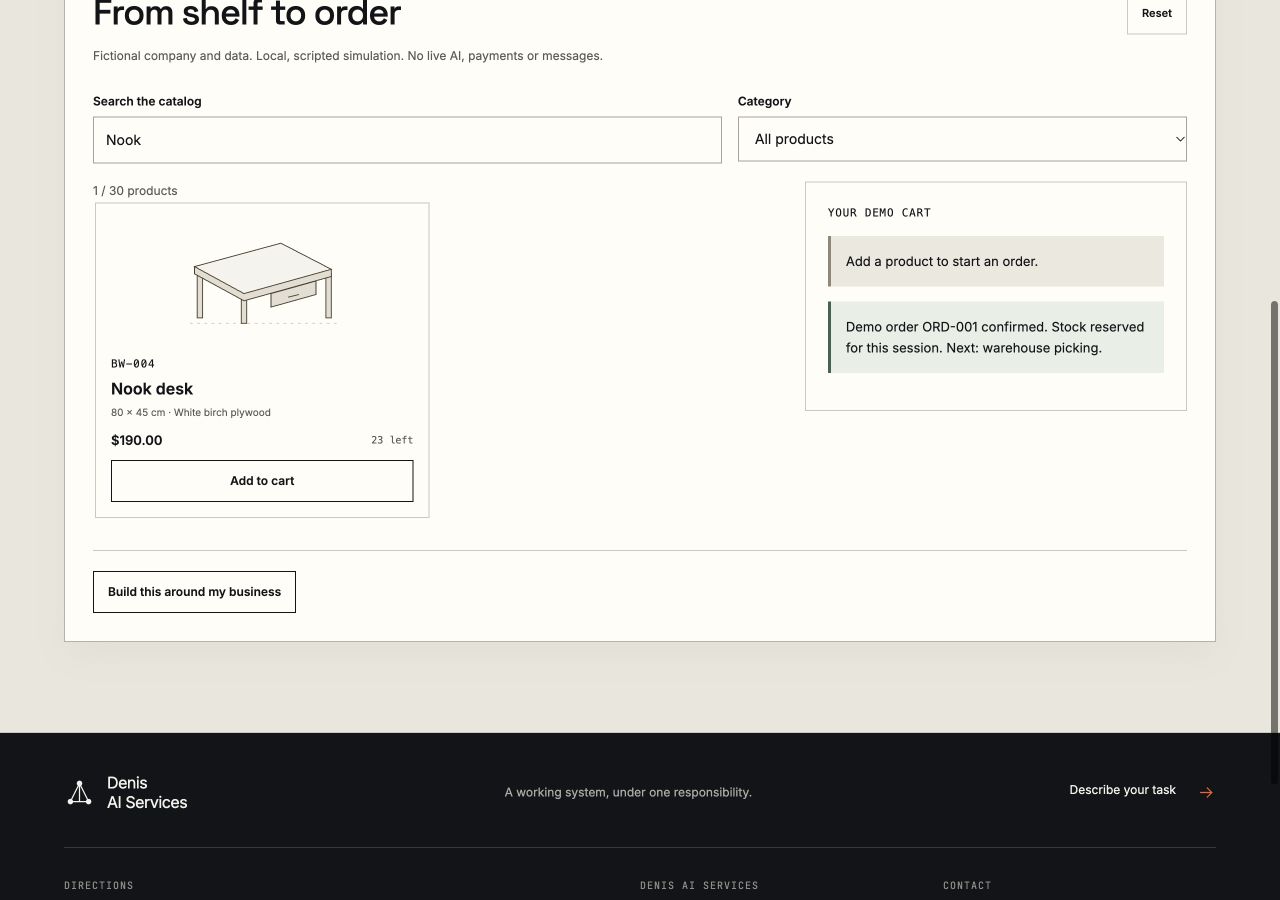The width and height of the screenshot is (1280, 900).
Task: Follow the Describe your task link
Action: pyautogui.click(x=1122, y=790)
